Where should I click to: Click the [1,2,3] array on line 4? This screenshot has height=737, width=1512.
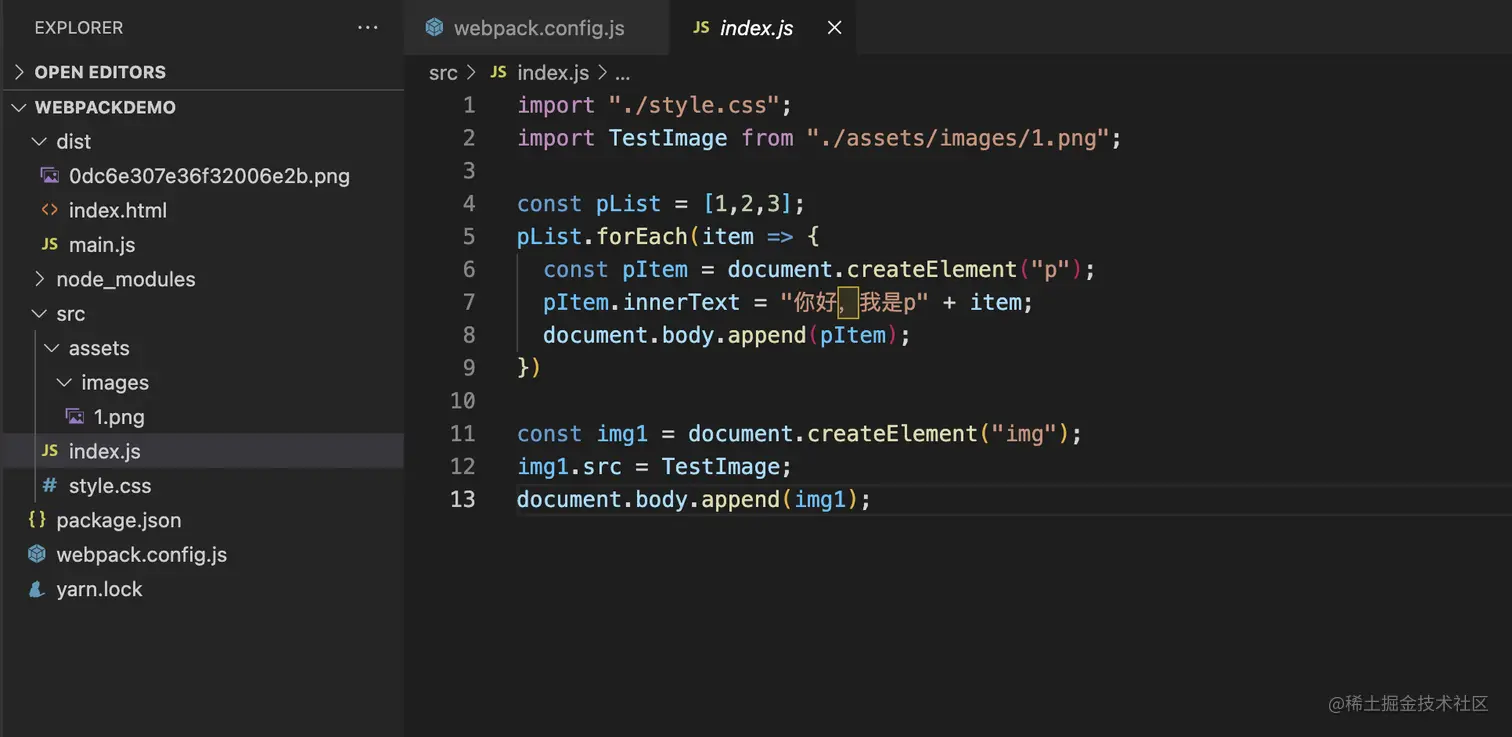coord(747,204)
